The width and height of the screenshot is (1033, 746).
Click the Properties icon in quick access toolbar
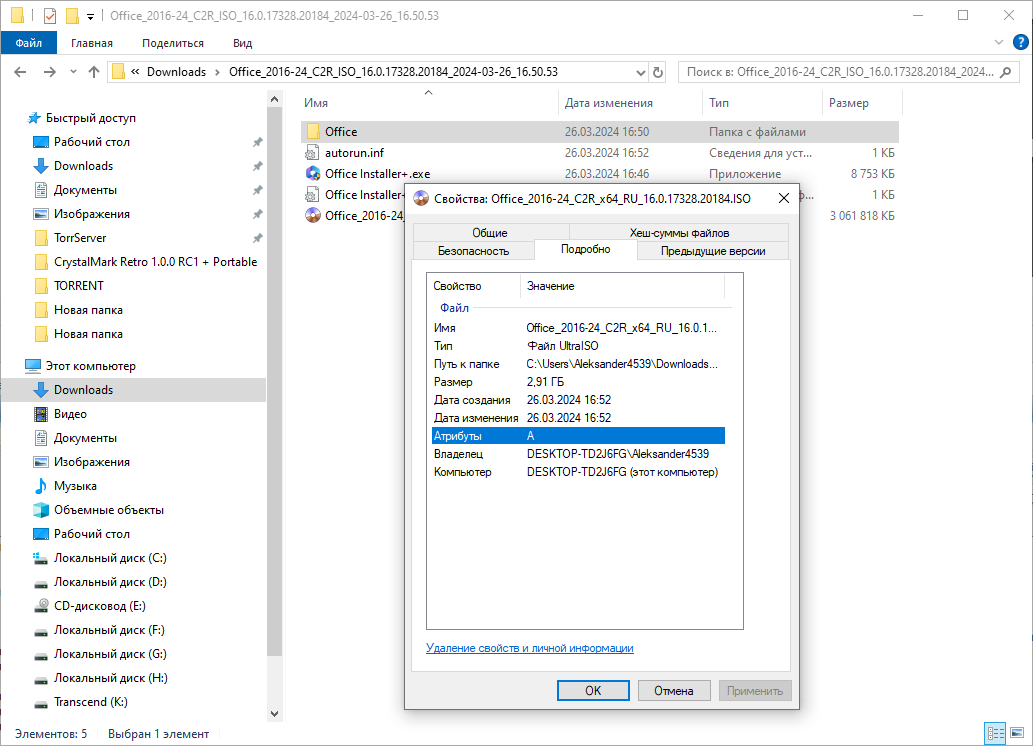(x=50, y=16)
